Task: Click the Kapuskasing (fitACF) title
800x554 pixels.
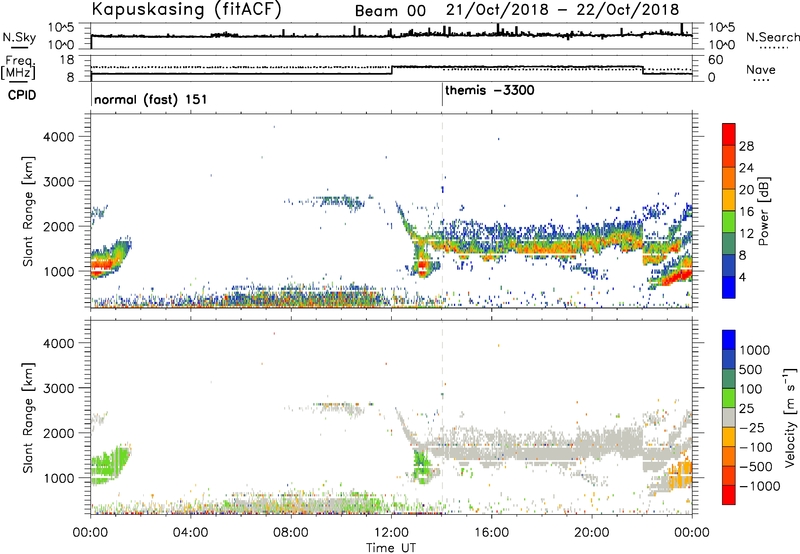Action: [186, 9]
